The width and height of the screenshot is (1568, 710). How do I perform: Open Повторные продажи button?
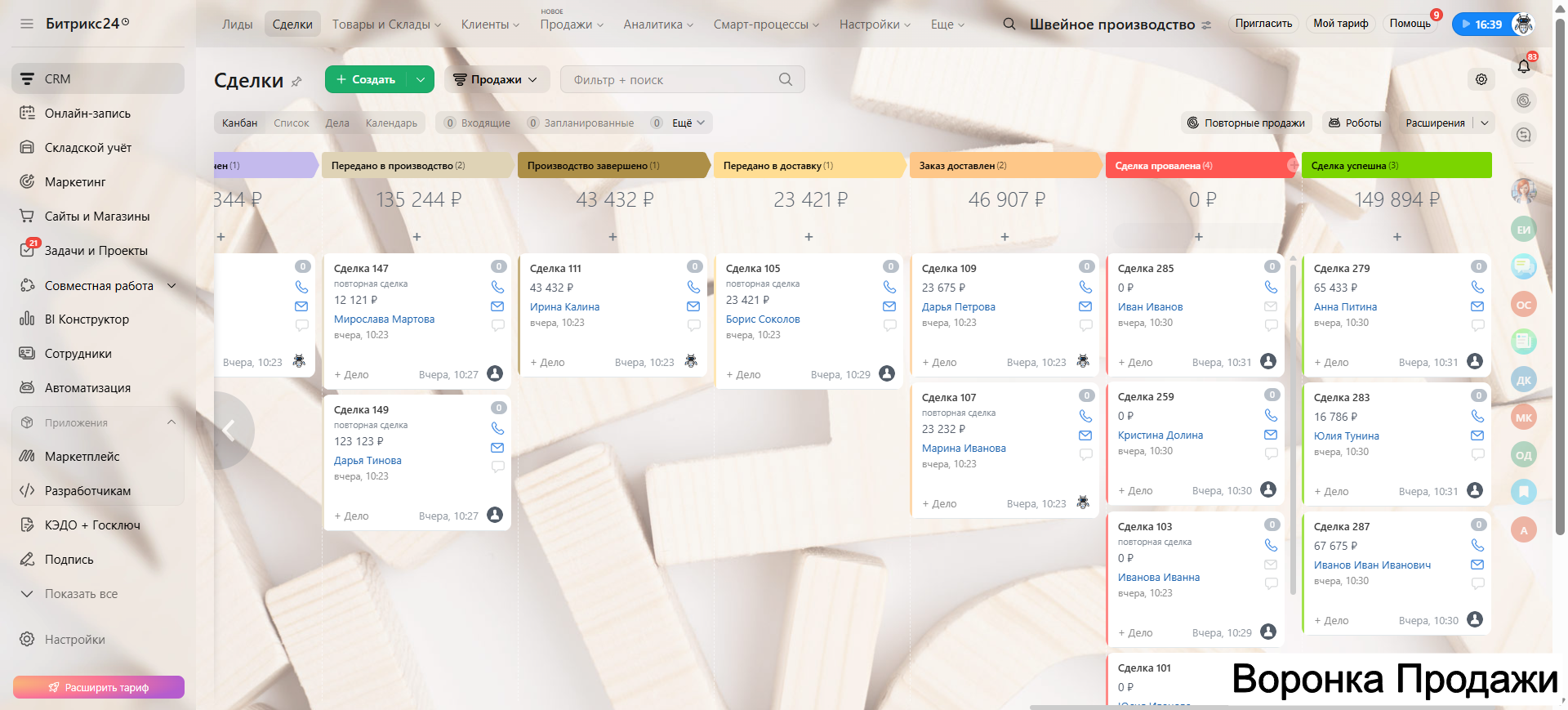coord(1246,123)
